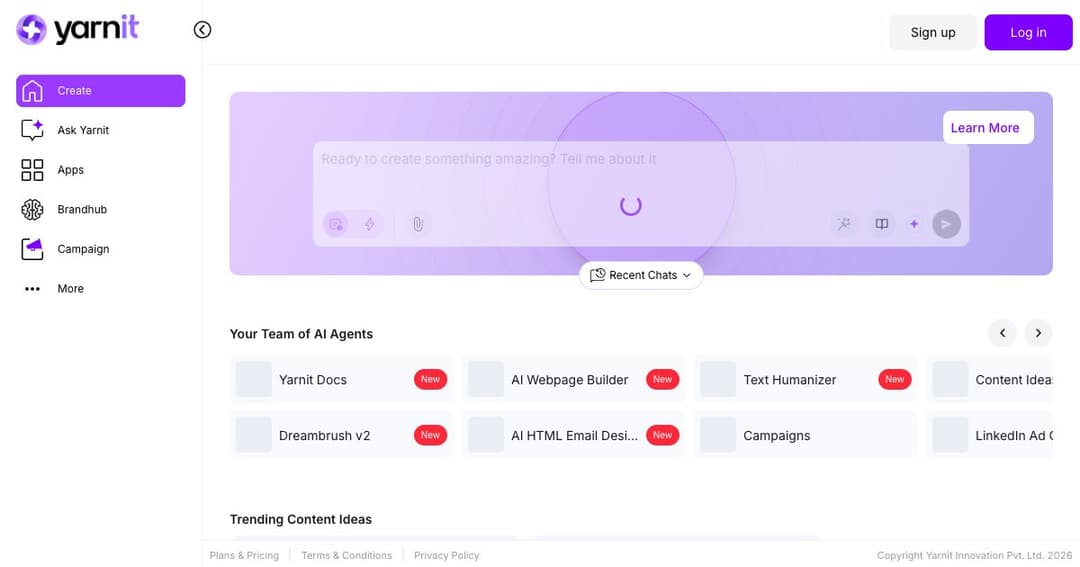
Task: Open Plans & Pricing link
Action: pos(245,555)
